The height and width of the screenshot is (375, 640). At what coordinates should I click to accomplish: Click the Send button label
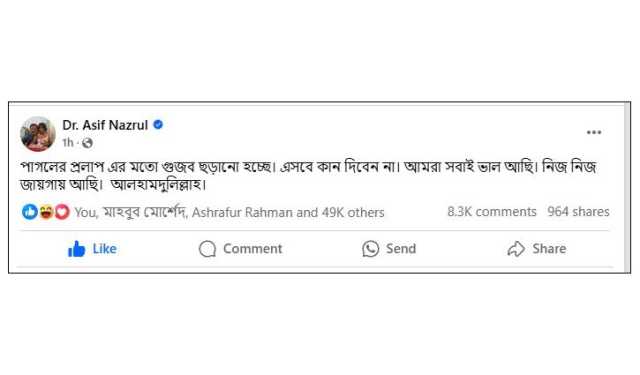[x=401, y=249]
